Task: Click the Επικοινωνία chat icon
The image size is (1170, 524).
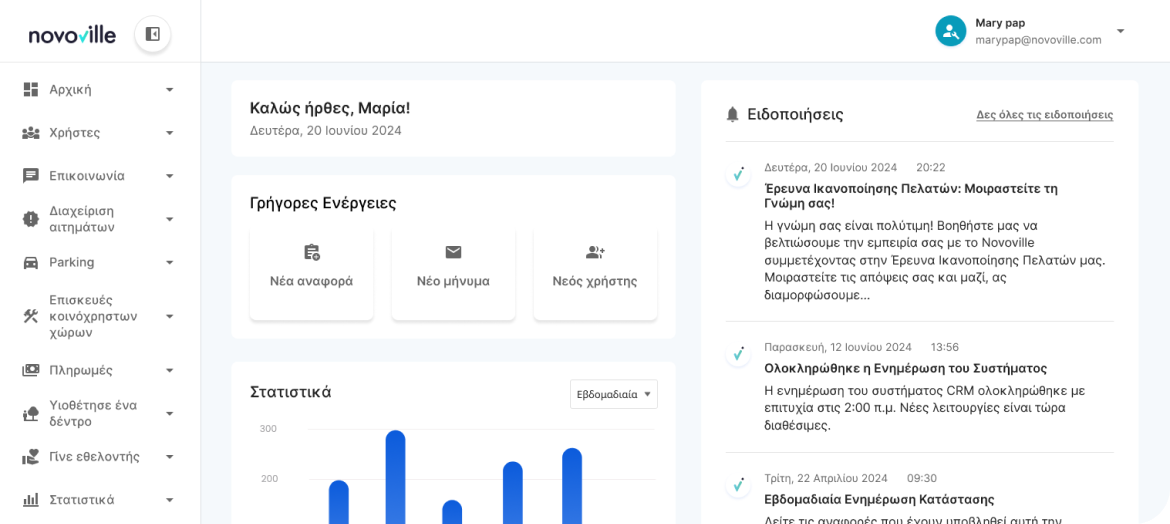Action: pyautogui.click(x=31, y=175)
